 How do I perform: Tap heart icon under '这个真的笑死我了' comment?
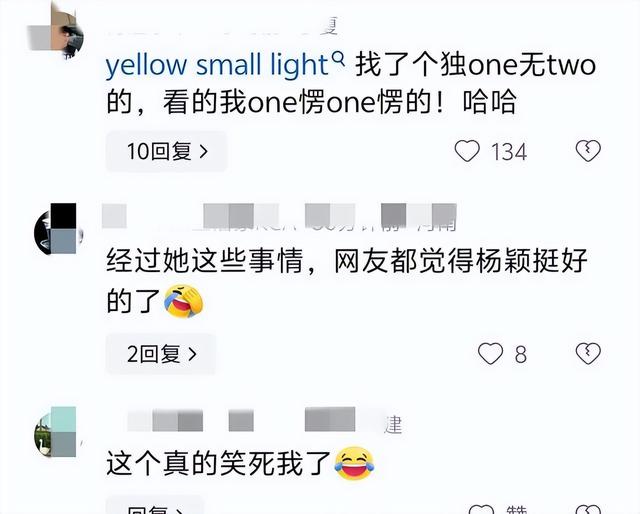[482, 510]
